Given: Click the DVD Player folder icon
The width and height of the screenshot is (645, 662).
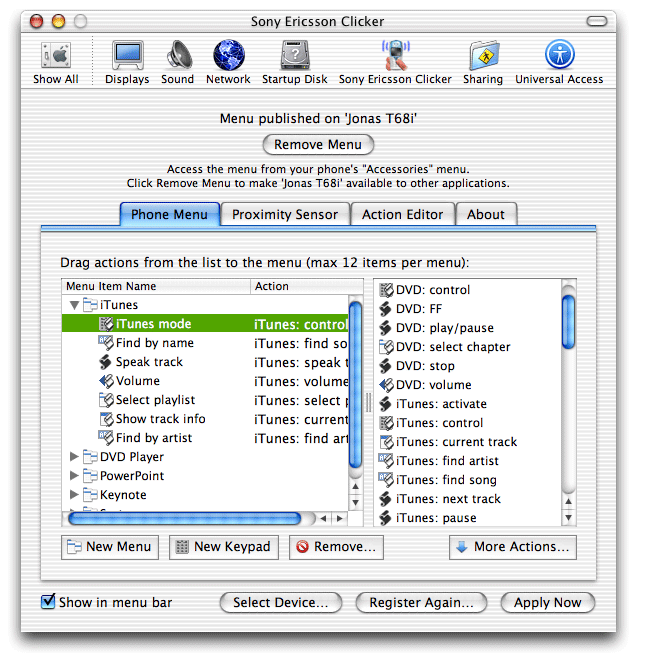Looking at the screenshot, I should pyautogui.click(x=90, y=456).
